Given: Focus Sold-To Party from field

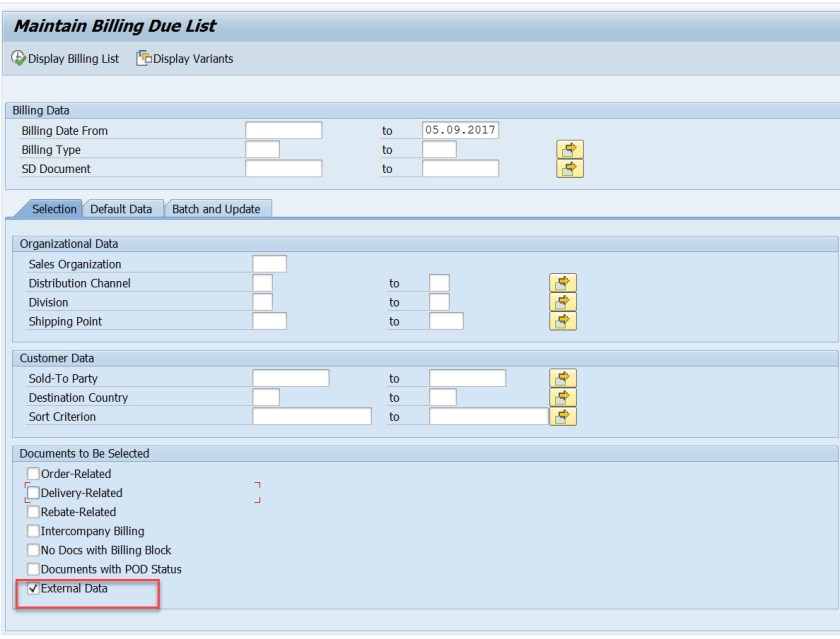Looking at the screenshot, I should 290,378.
